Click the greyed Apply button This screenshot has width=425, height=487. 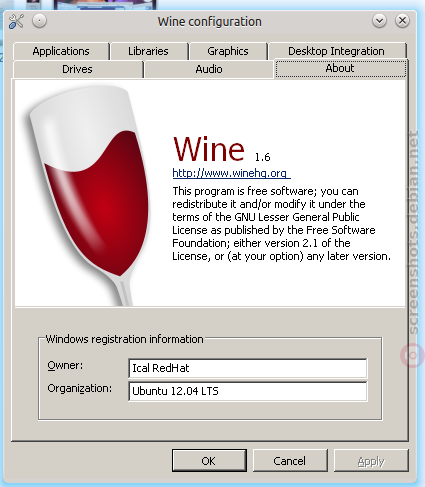click(371, 461)
